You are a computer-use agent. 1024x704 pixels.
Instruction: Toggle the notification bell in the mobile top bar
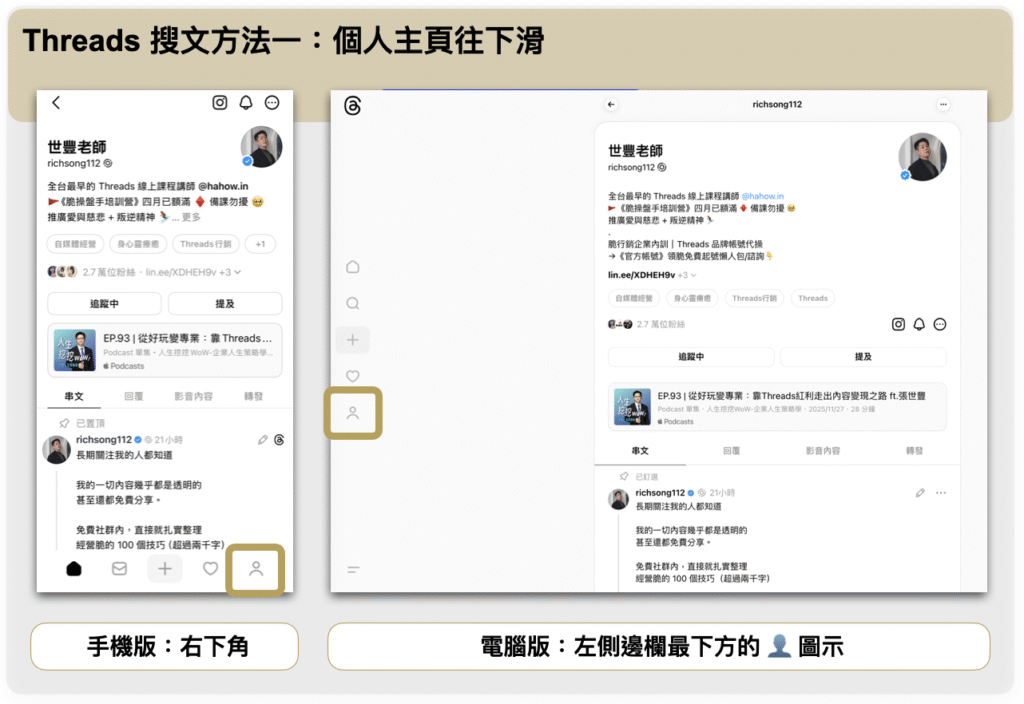pos(246,103)
